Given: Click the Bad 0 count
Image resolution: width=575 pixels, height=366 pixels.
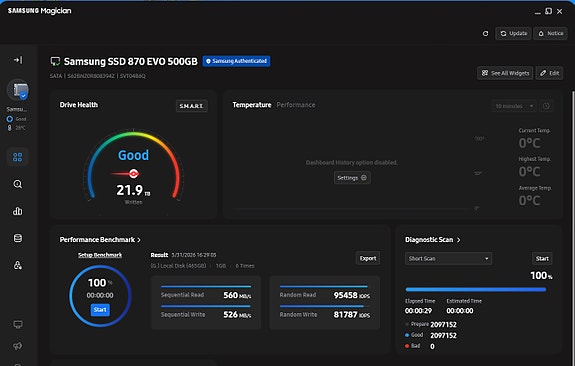Looking at the screenshot, I should coord(432,347).
